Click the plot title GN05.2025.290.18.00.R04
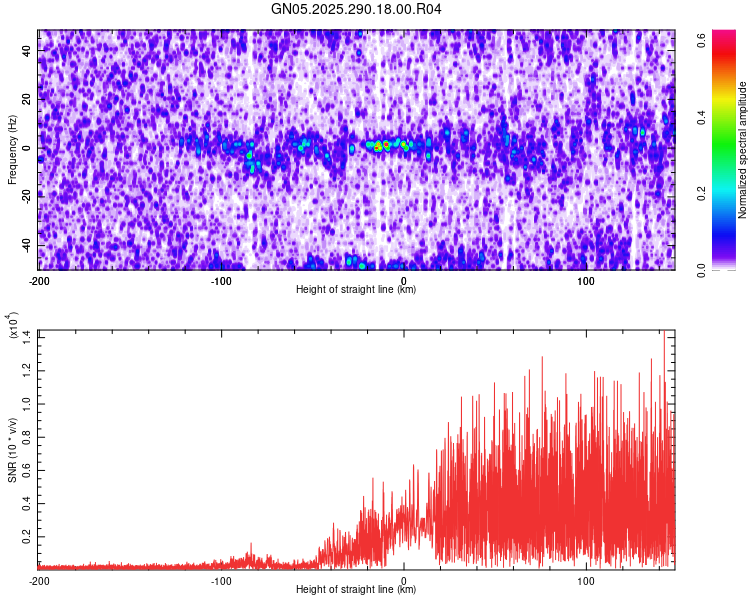The image size is (750, 600). [357, 10]
